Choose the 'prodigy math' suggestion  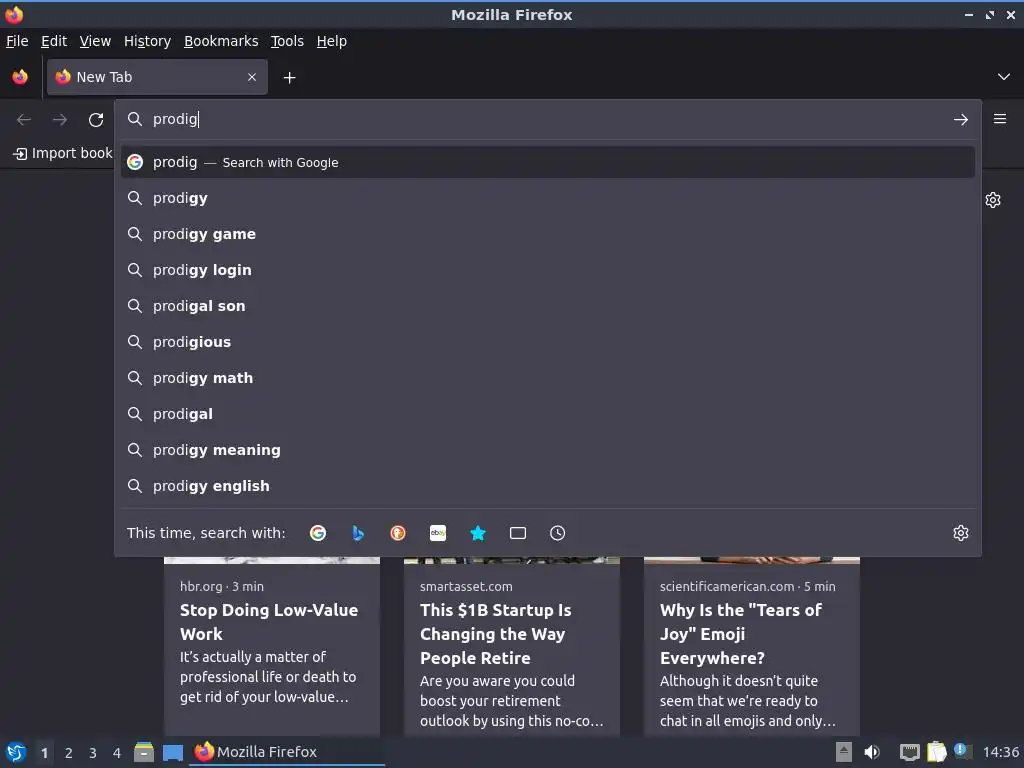coord(548,377)
